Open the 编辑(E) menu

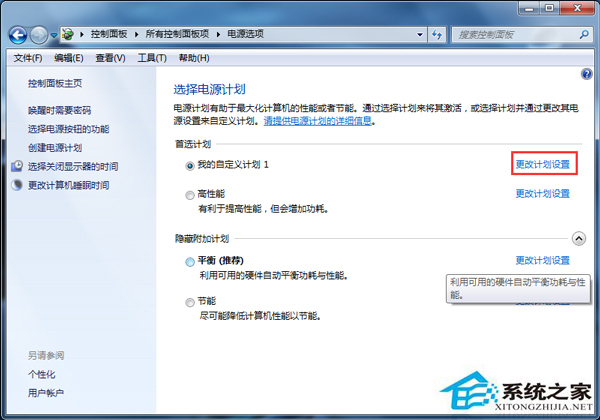pos(68,58)
